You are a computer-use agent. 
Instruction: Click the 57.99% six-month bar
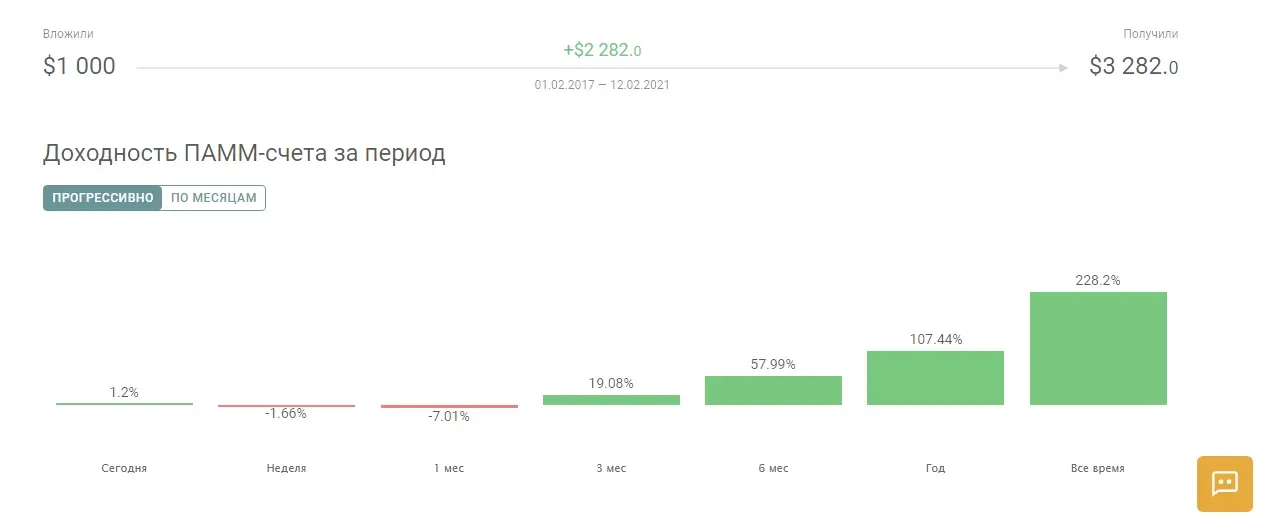[x=773, y=390]
